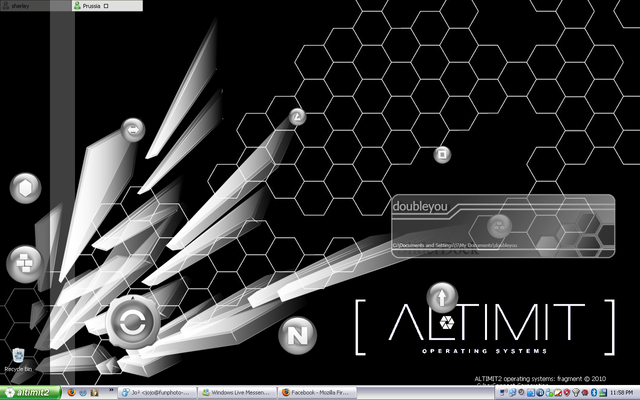Click the bricks round desktop icon
The image size is (640, 400).
24,264
